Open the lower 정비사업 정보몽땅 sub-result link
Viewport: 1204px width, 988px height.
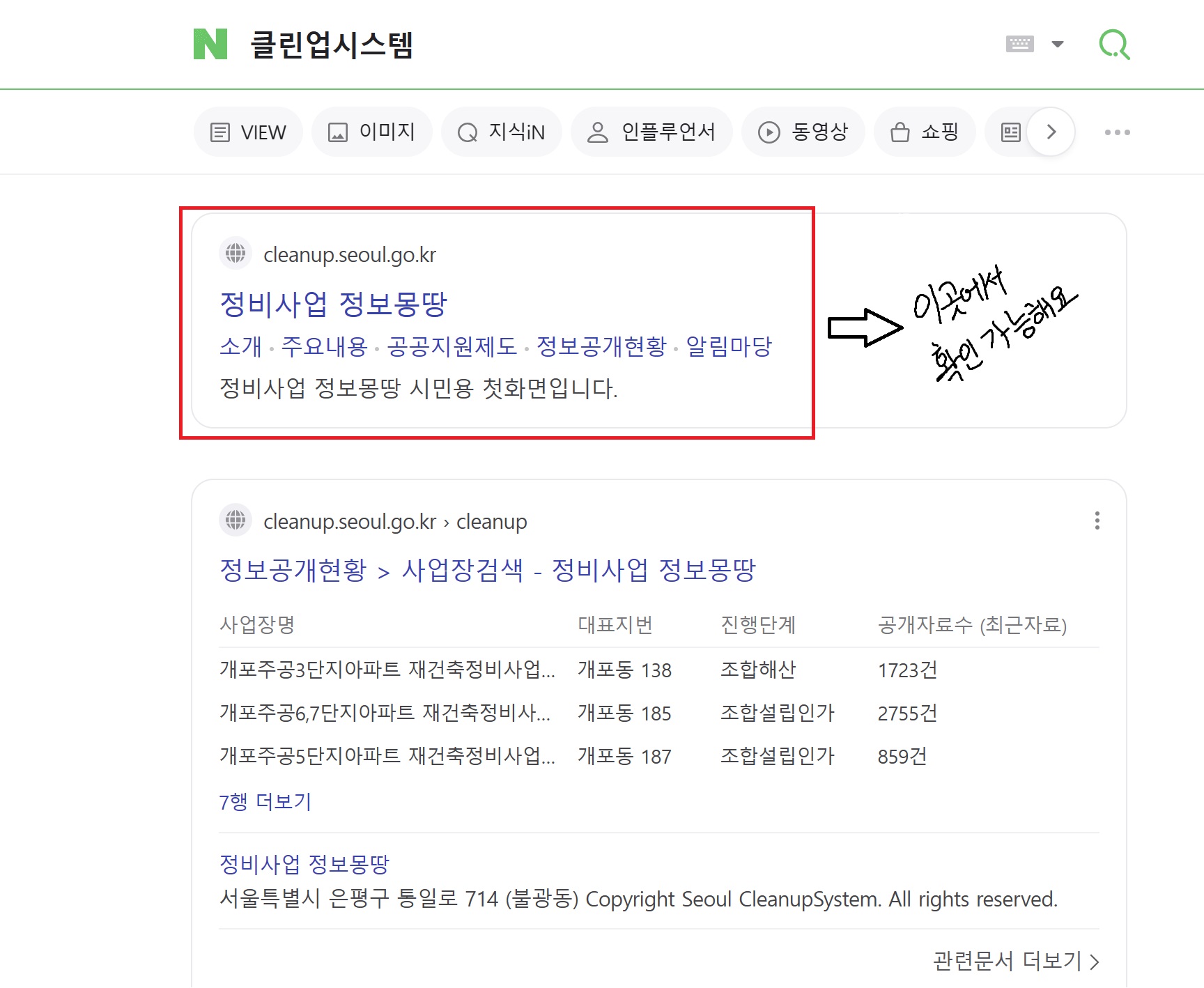tap(304, 864)
